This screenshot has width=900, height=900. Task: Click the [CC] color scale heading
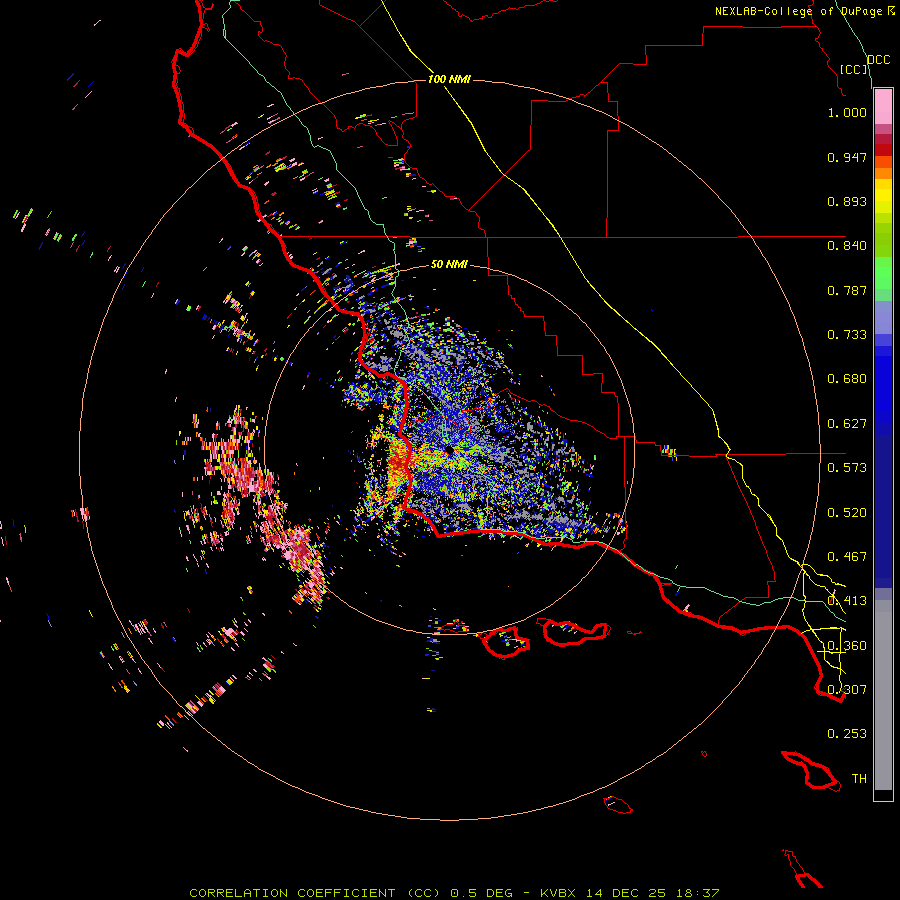(x=854, y=69)
